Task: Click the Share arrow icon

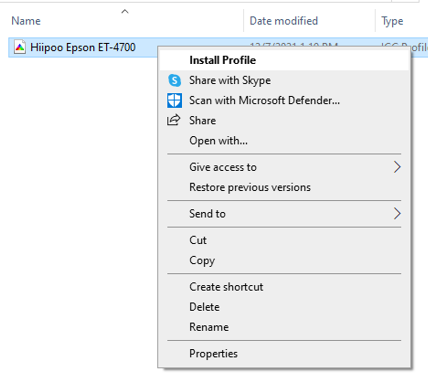Action: (174, 120)
